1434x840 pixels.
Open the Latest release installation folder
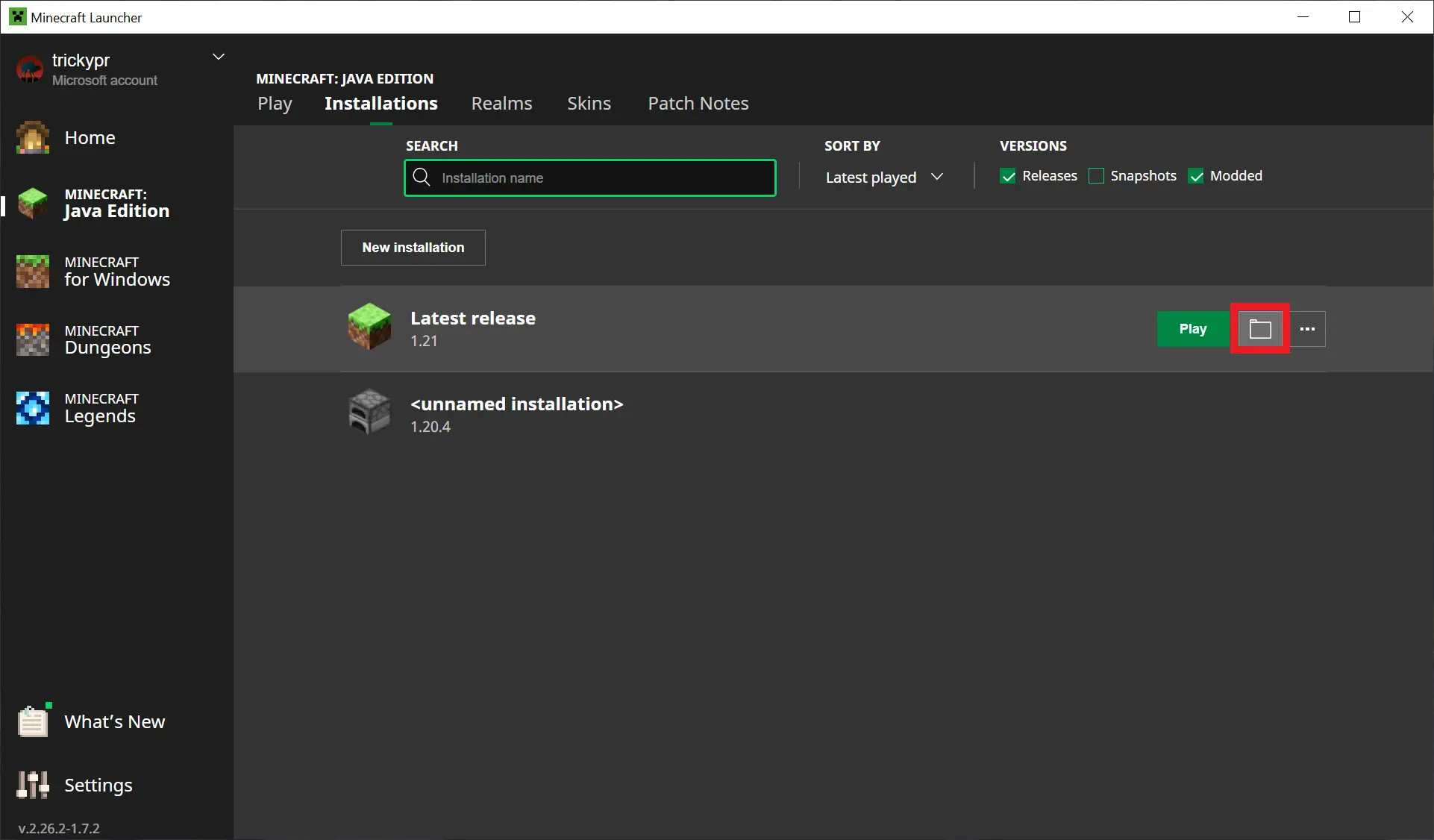click(x=1259, y=329)
